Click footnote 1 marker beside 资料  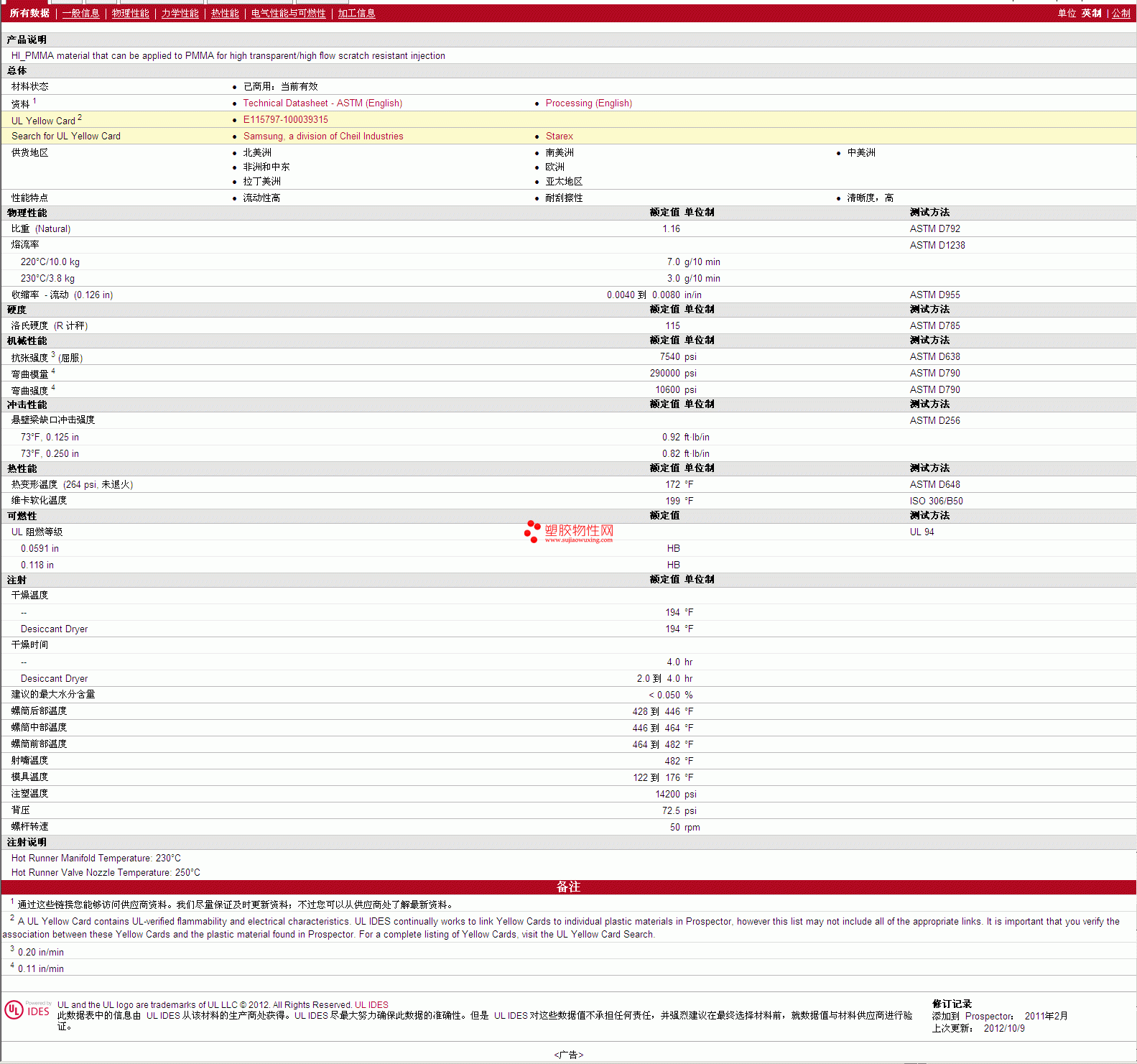click(34, 101)
